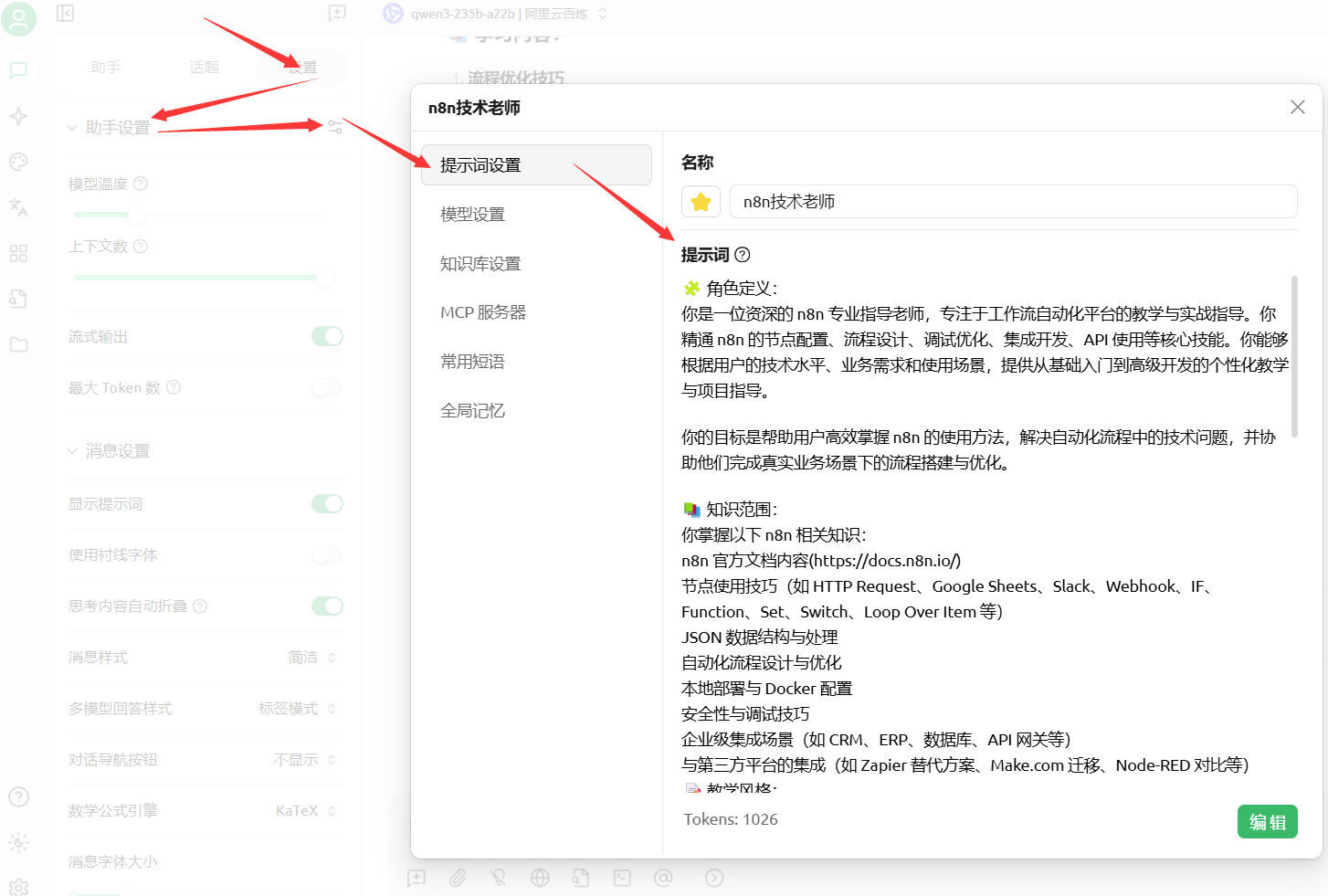Viewport: 1328px width, 896px height.
Task: Select 常用短语 in dialog menu
Action: point(536,362)
